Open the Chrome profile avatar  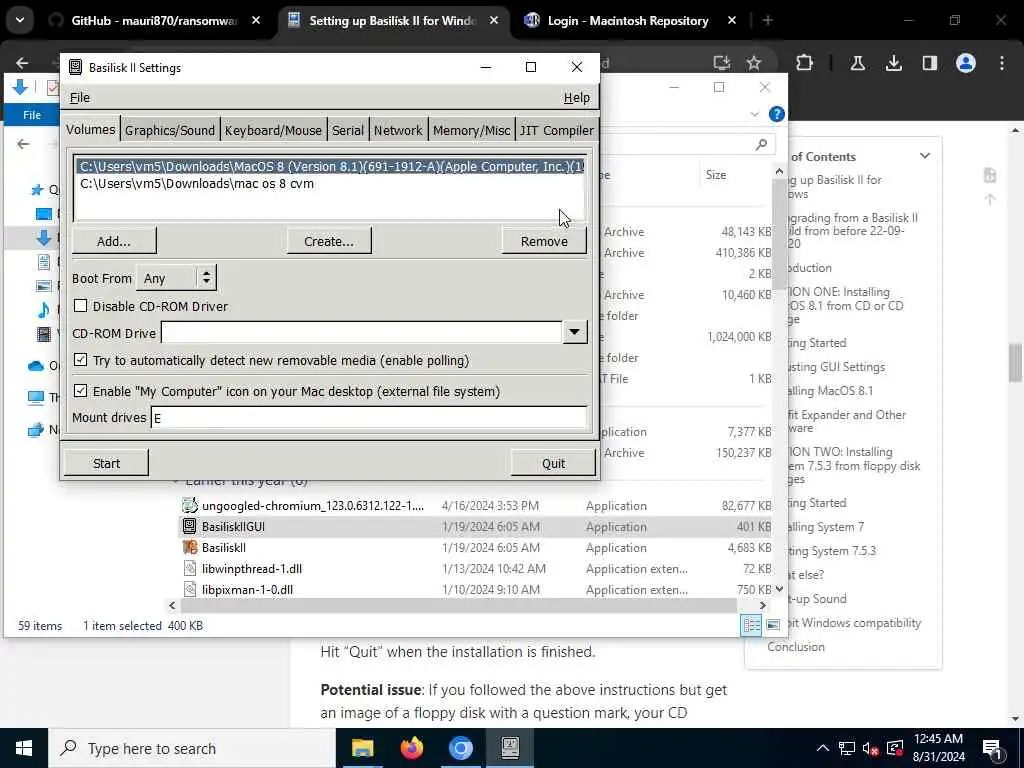coord(965,63)
